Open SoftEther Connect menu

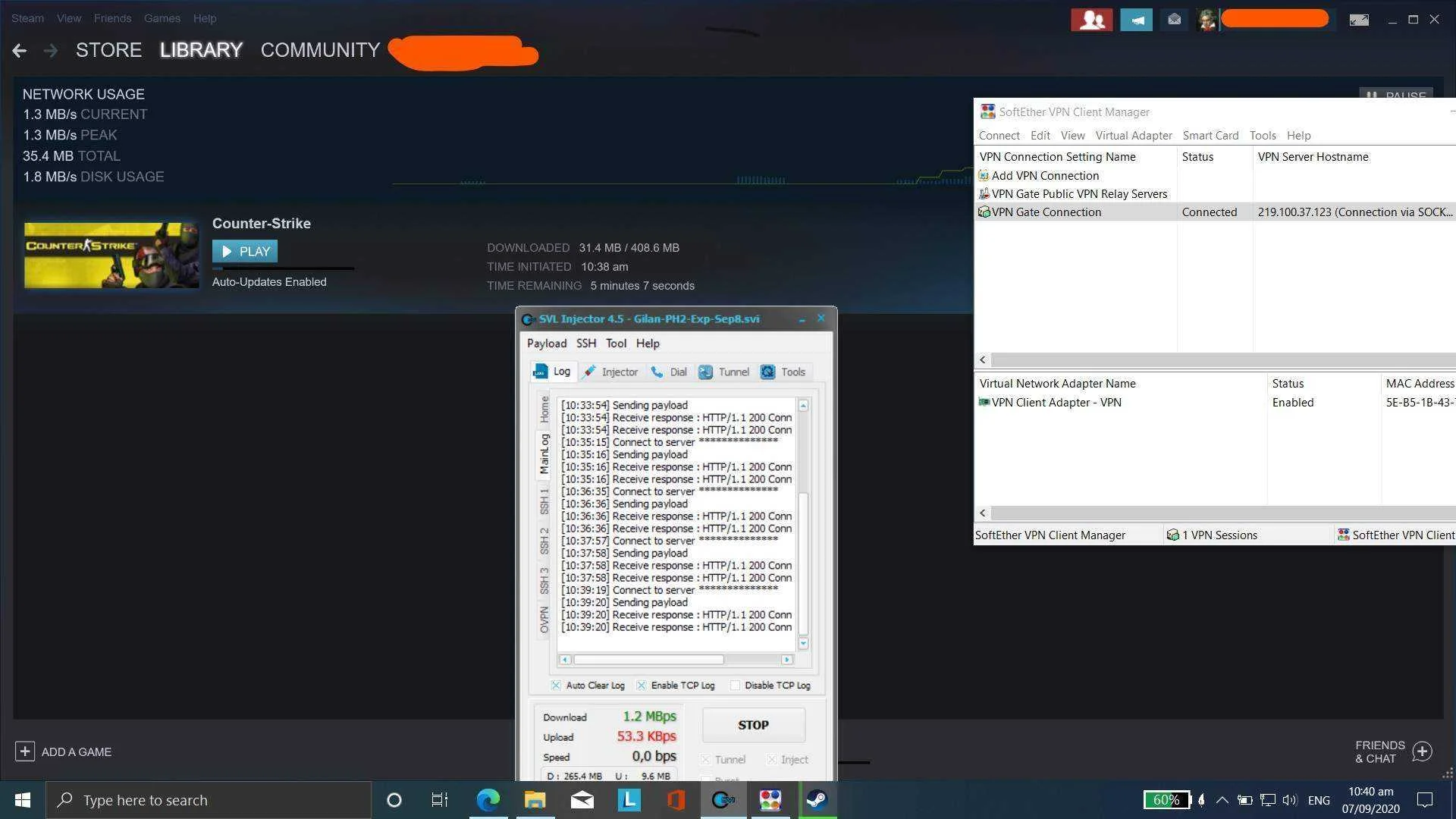999,136
